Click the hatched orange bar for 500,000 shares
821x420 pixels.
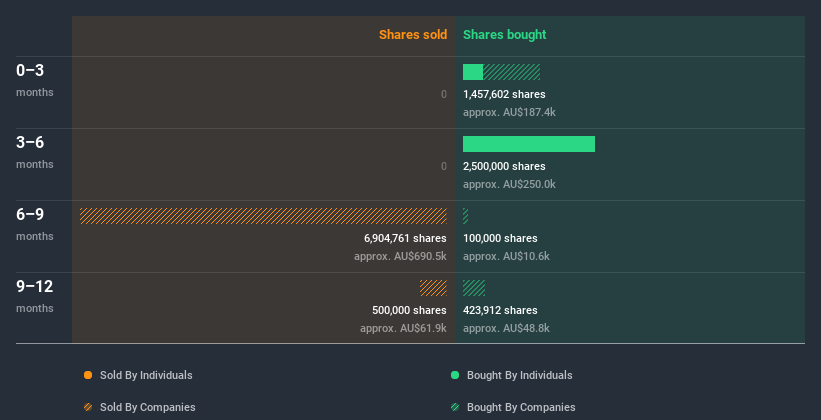434,288
